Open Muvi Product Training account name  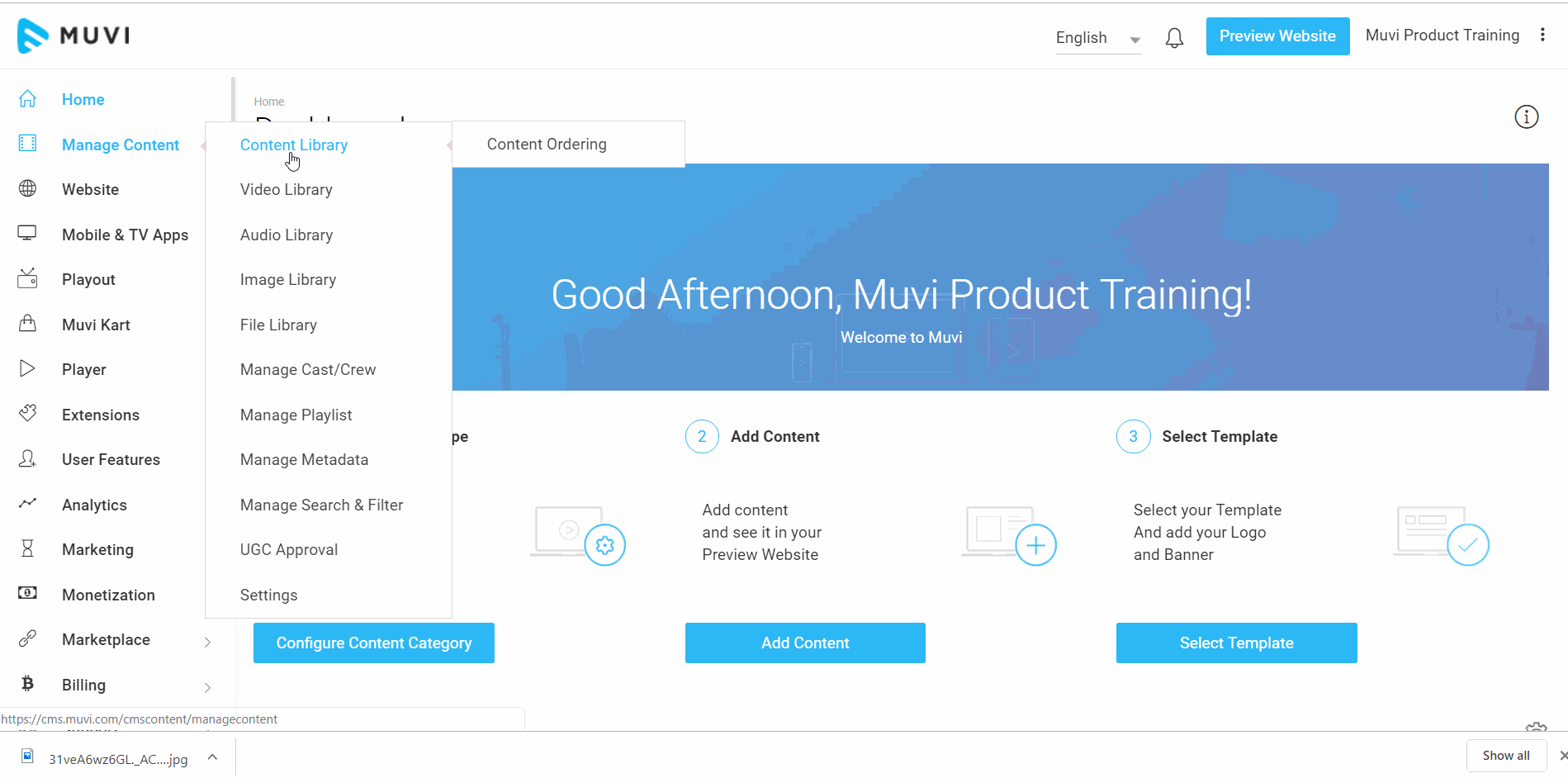click(1442, 35)
